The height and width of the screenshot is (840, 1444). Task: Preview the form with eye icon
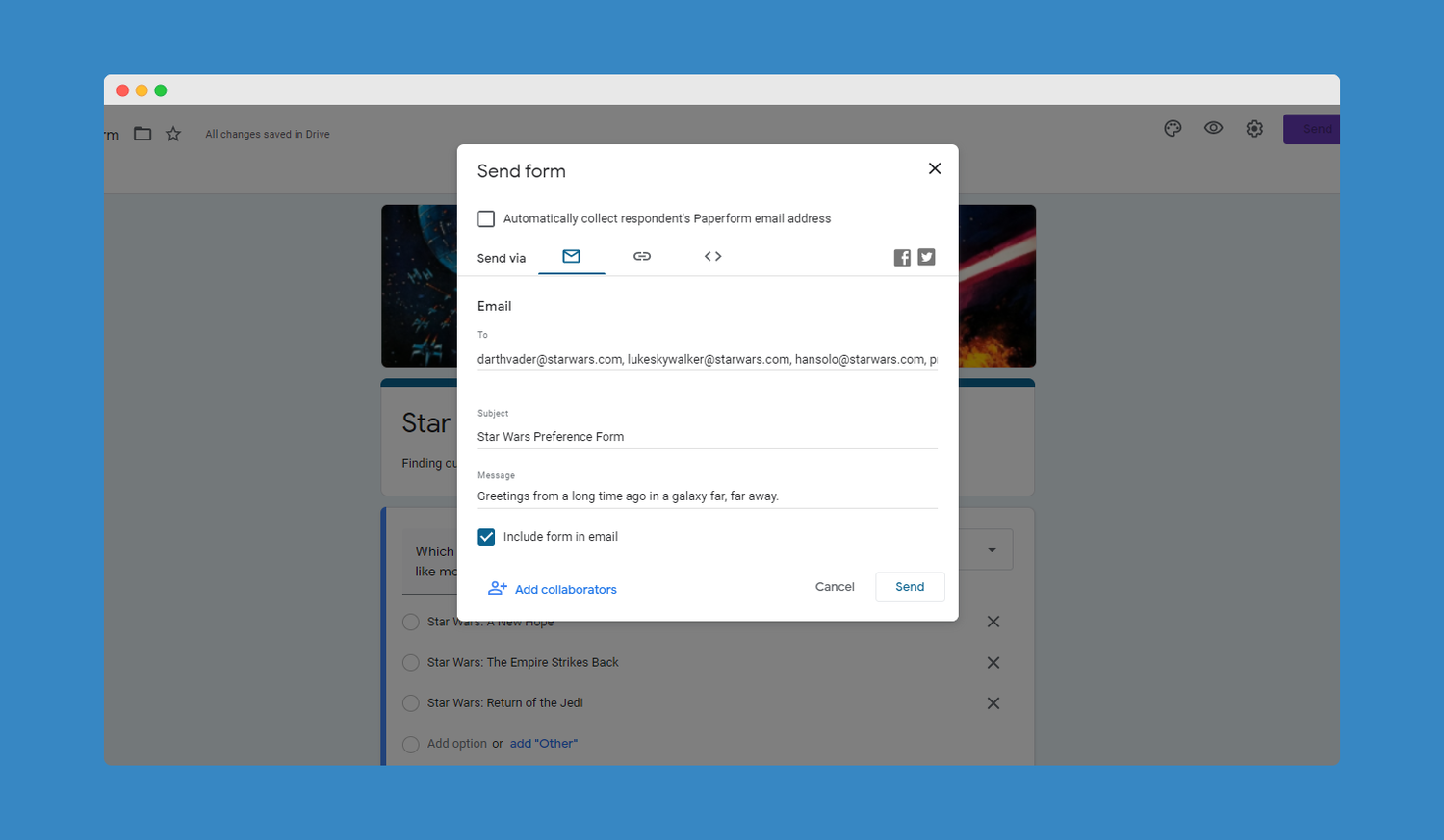1213,129
